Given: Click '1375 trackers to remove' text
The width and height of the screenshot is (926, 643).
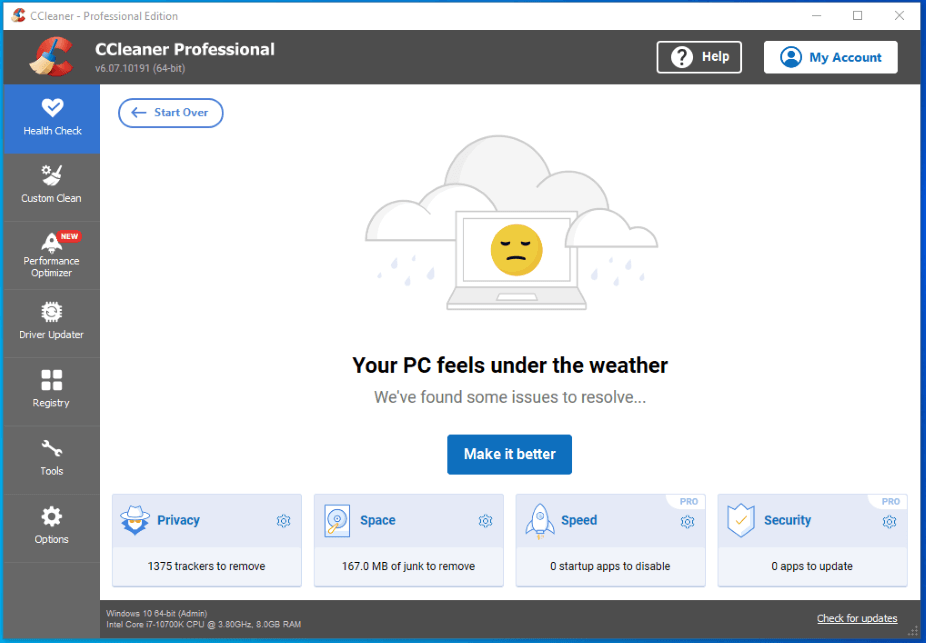Looking at the screenshot, I should coord(206,566).
